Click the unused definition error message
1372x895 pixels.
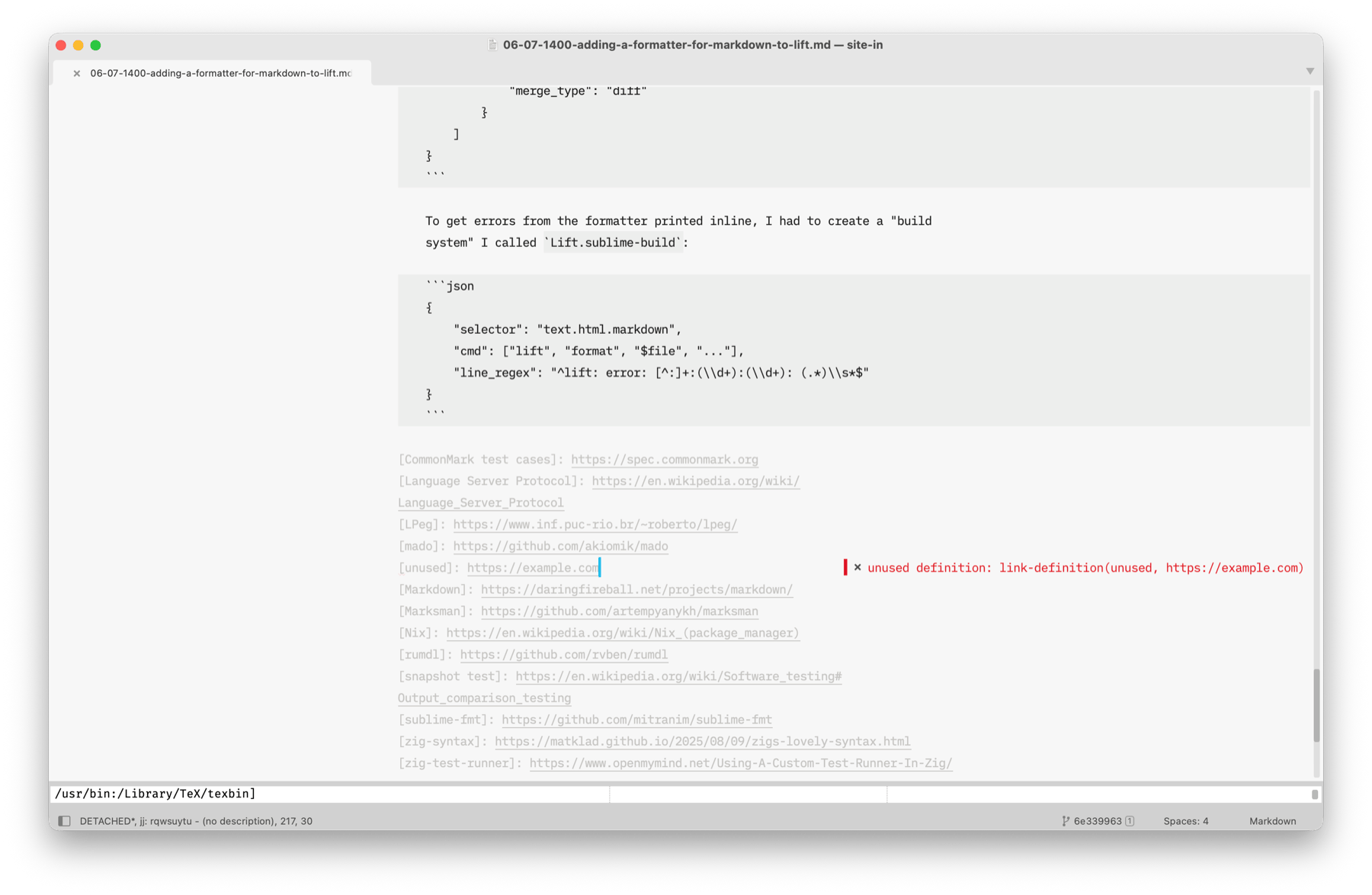(x=1085, y=568)
